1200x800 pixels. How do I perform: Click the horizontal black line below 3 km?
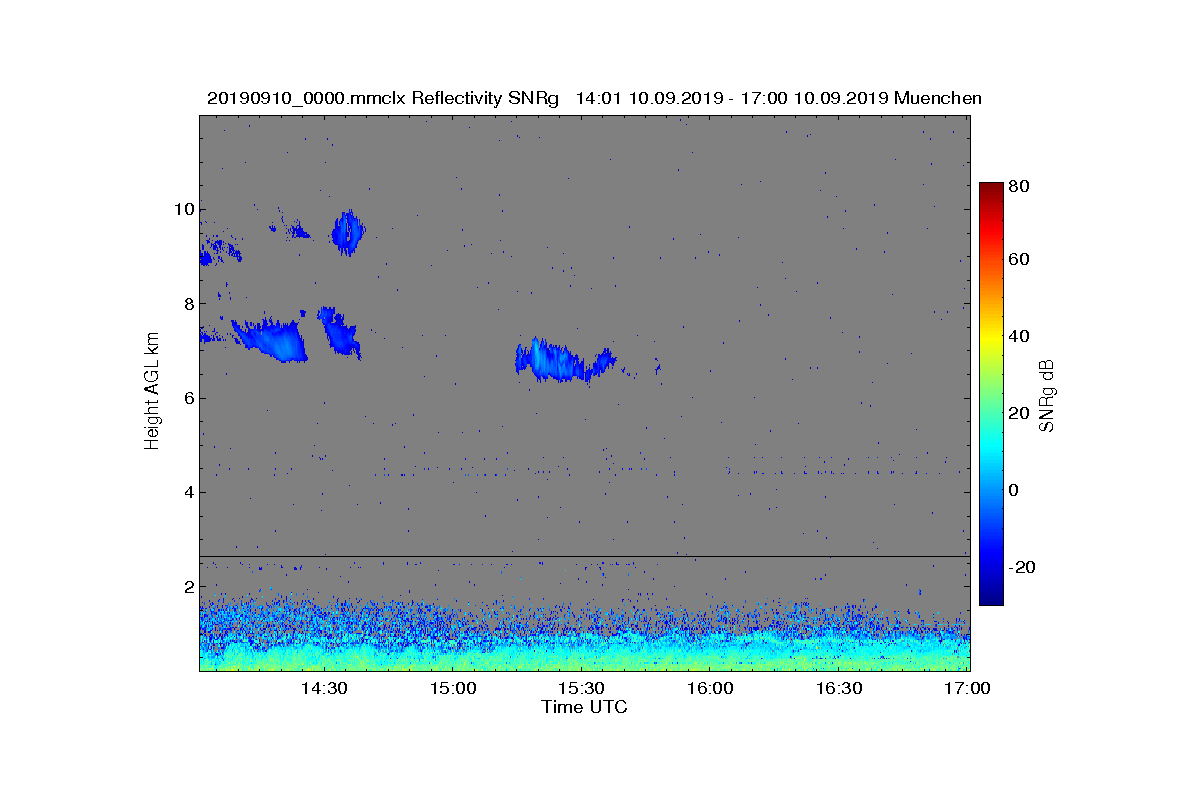pos(584,556)
